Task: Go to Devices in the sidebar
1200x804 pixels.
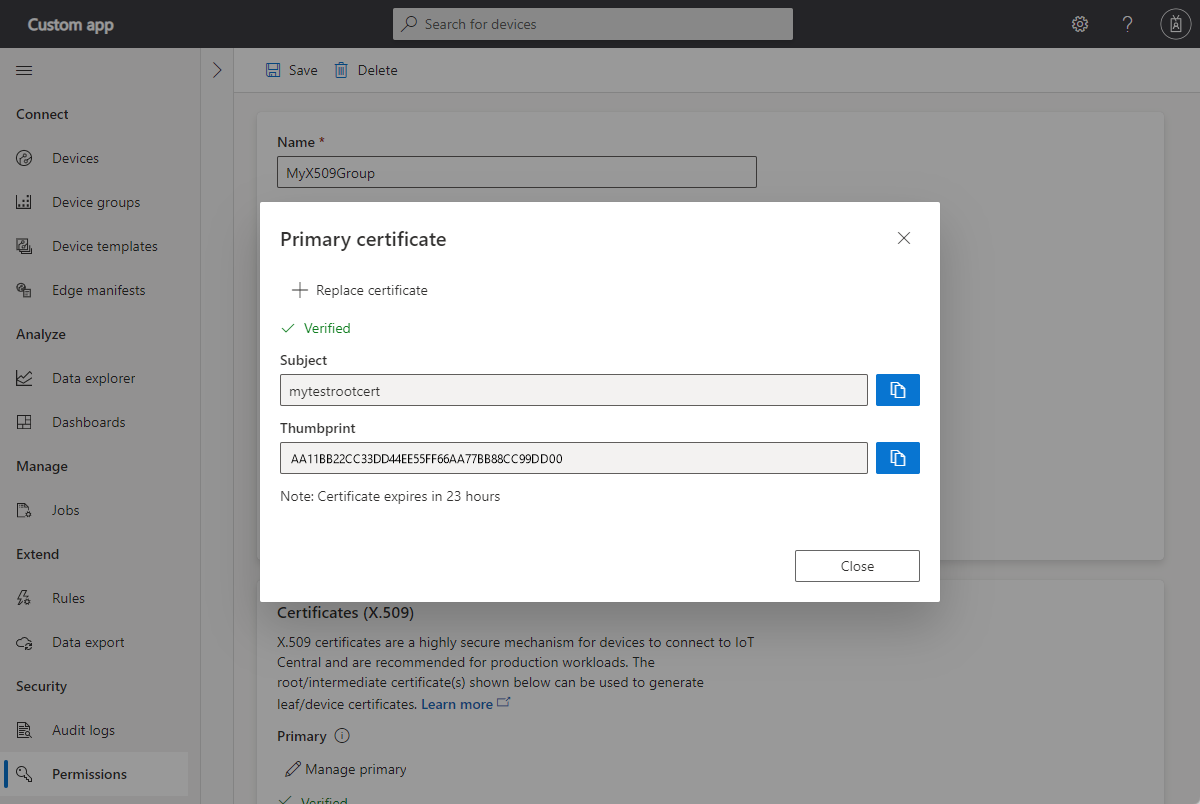Action: coord(75,158)
